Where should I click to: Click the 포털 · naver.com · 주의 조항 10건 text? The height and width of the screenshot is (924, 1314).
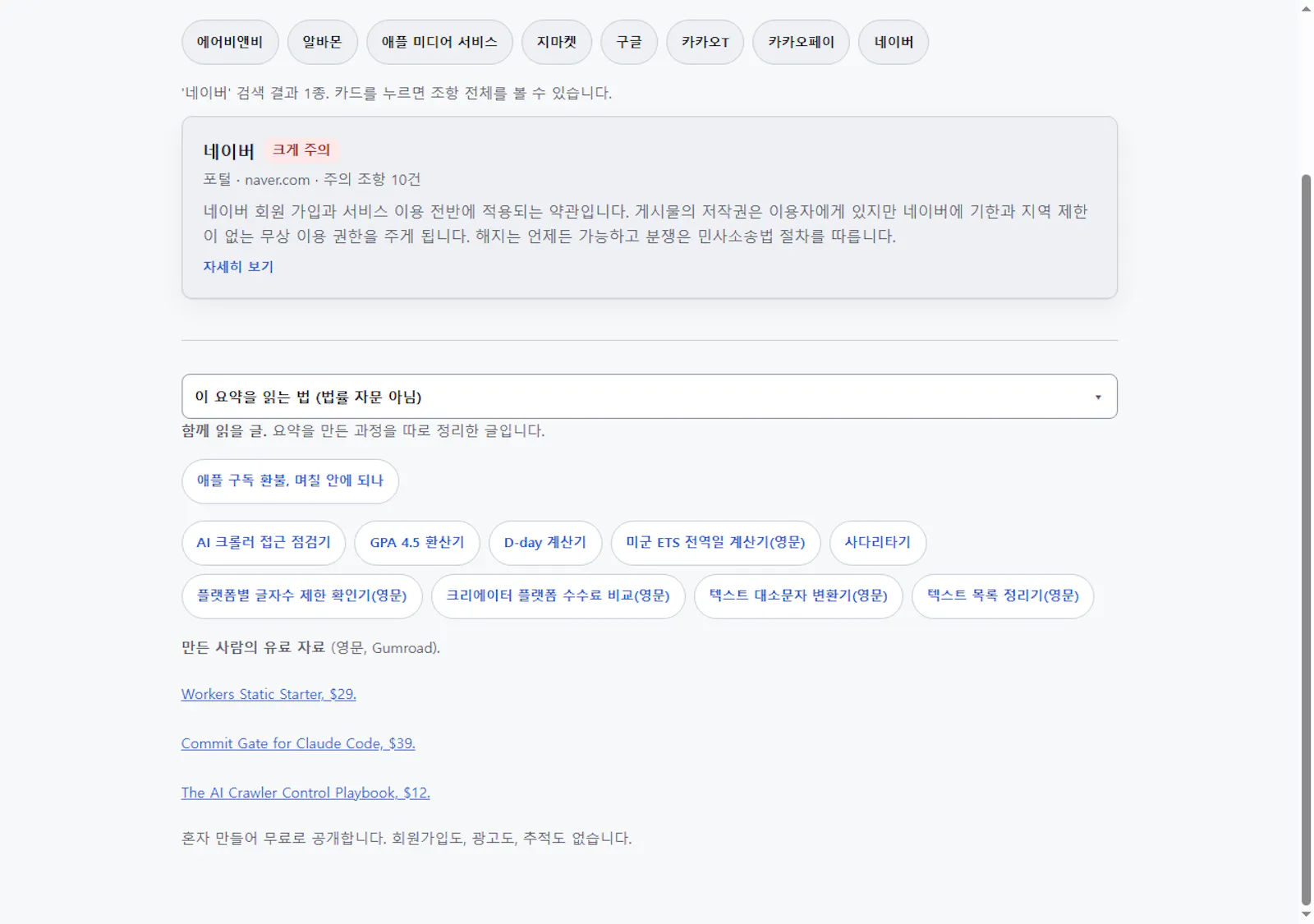pos(312,180)
